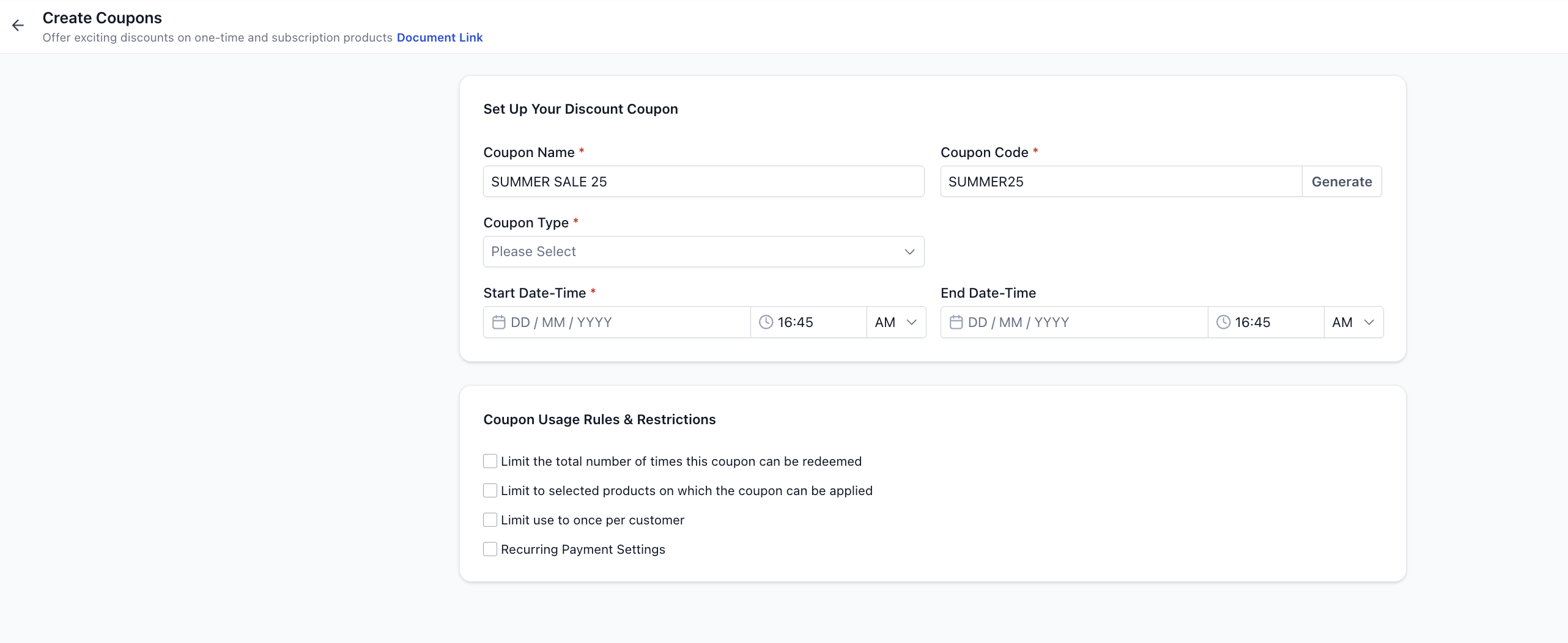
Task: Check limit to selected products option
Action: coord(490,491)
